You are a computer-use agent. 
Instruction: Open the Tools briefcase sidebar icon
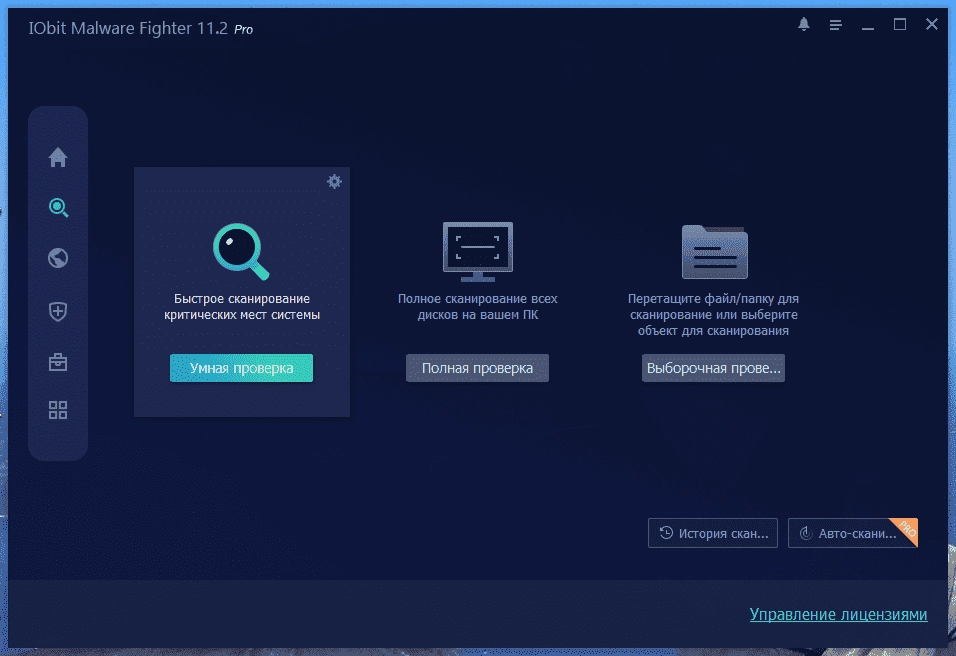coord(58,362)
